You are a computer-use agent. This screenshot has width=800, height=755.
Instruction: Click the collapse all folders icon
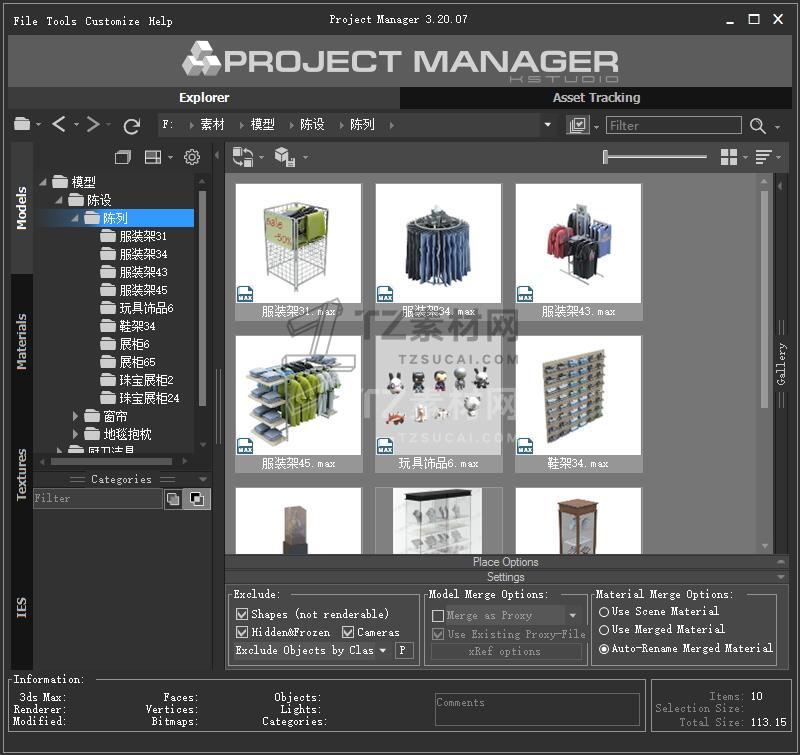(x=123, y=157)
